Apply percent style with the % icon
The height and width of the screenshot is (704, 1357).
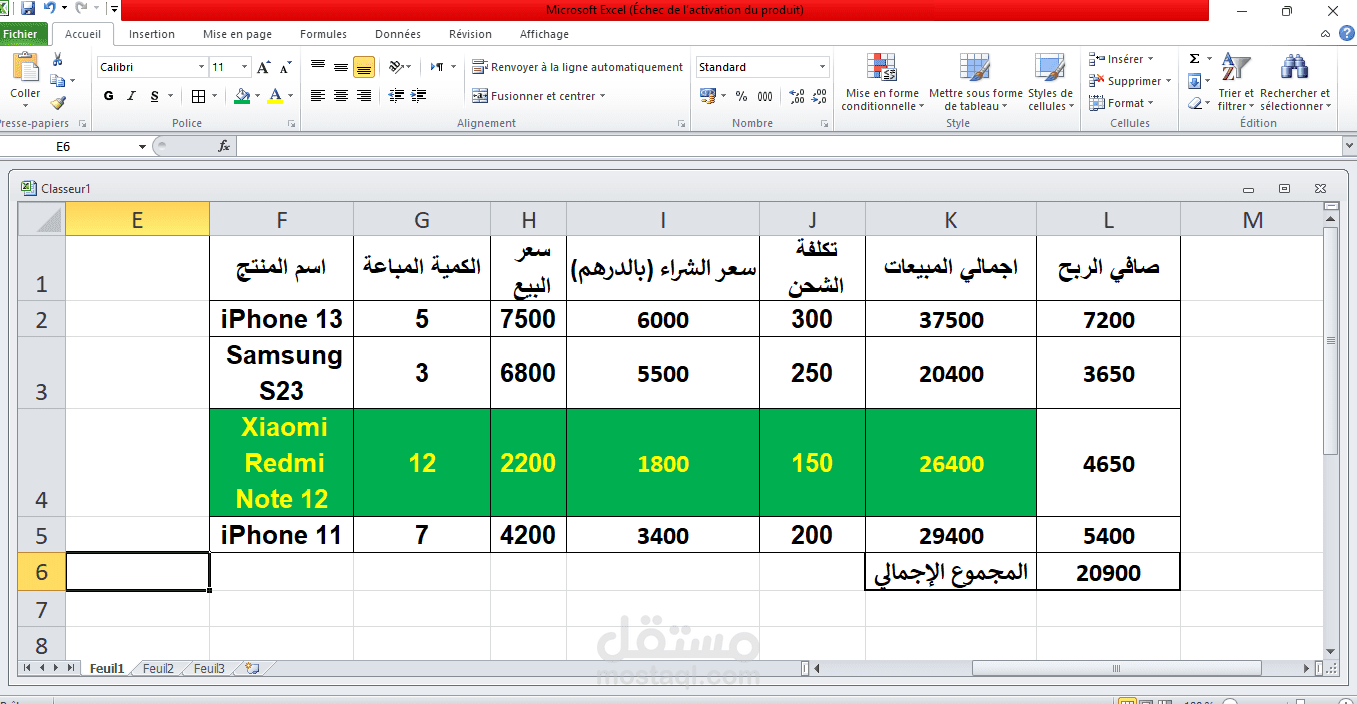(741, 96)
